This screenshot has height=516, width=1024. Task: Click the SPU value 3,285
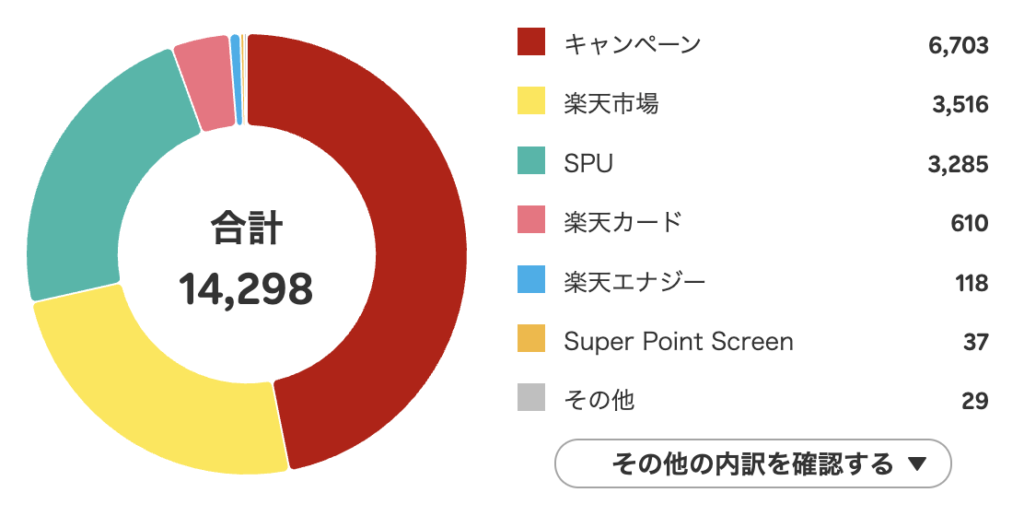click(x=957, y=163)
